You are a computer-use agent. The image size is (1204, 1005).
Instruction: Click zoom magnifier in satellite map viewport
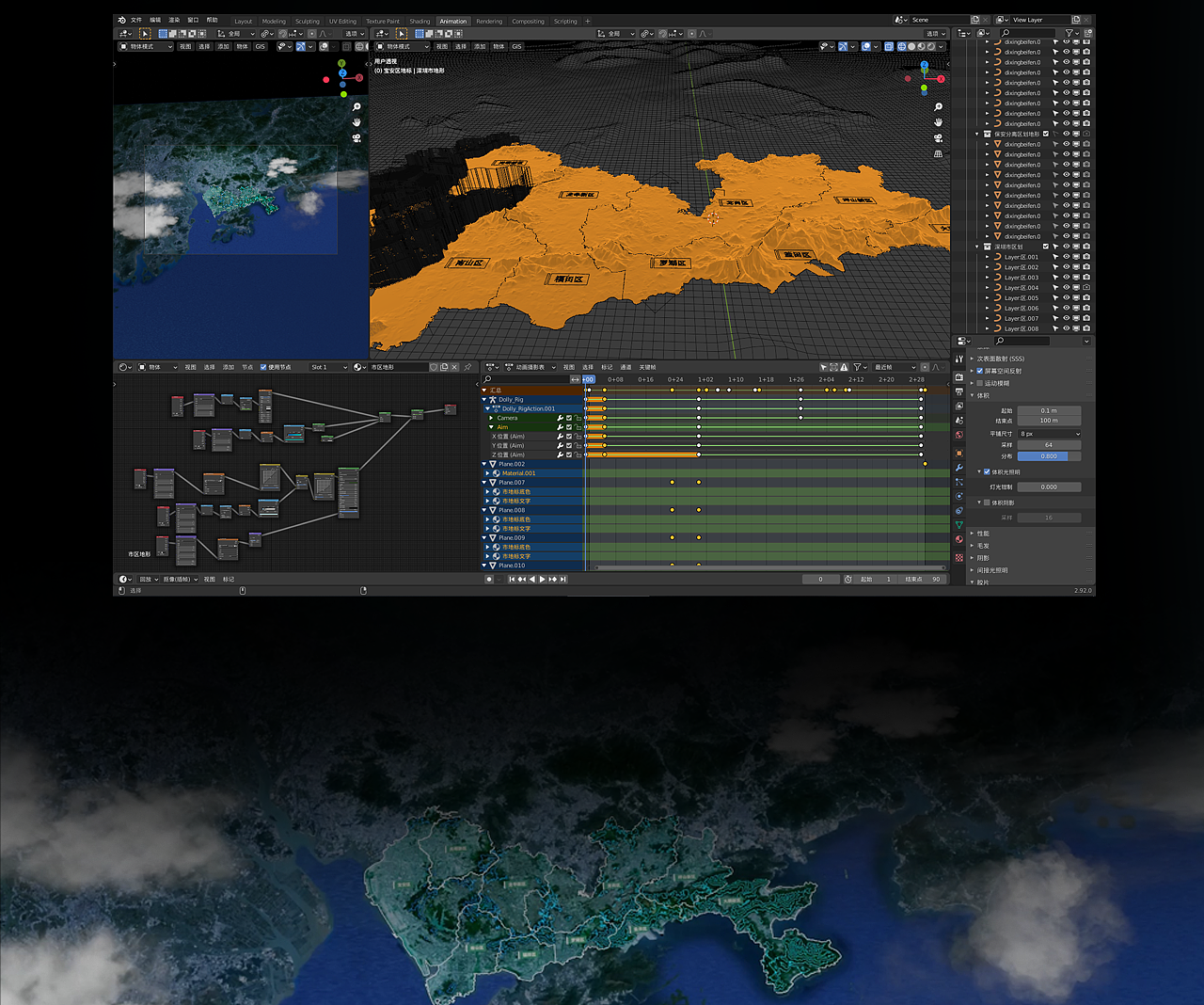(356, 107)
